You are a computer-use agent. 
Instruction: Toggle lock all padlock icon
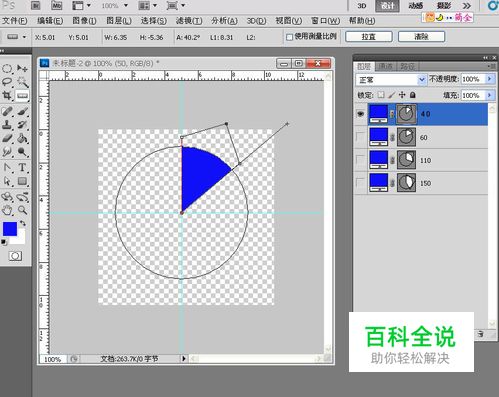tap(413, 95)
